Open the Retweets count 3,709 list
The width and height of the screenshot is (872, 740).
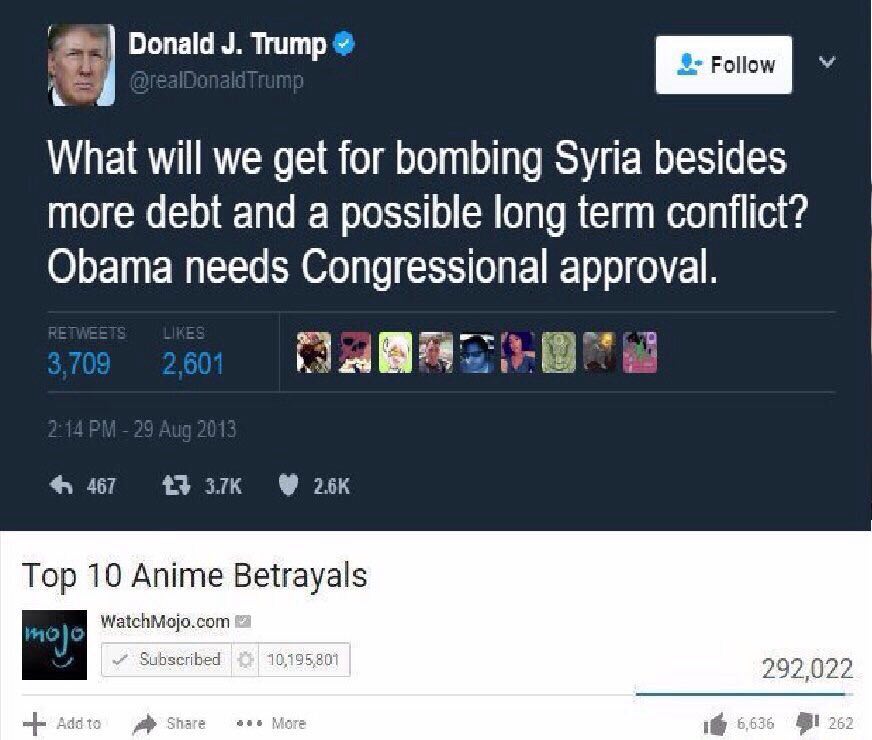(x=79, y=364)
